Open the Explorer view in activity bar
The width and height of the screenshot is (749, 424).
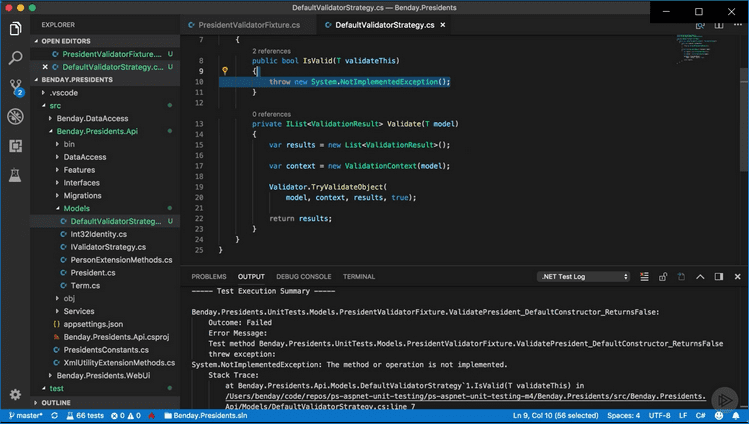[x=15, y=29]
